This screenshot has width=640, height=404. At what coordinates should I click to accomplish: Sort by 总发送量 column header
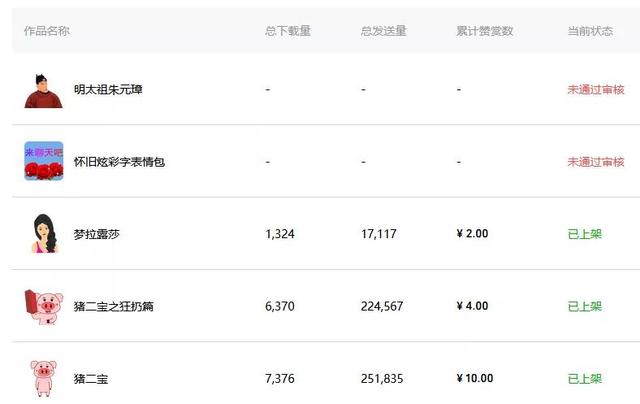(383, 31)
